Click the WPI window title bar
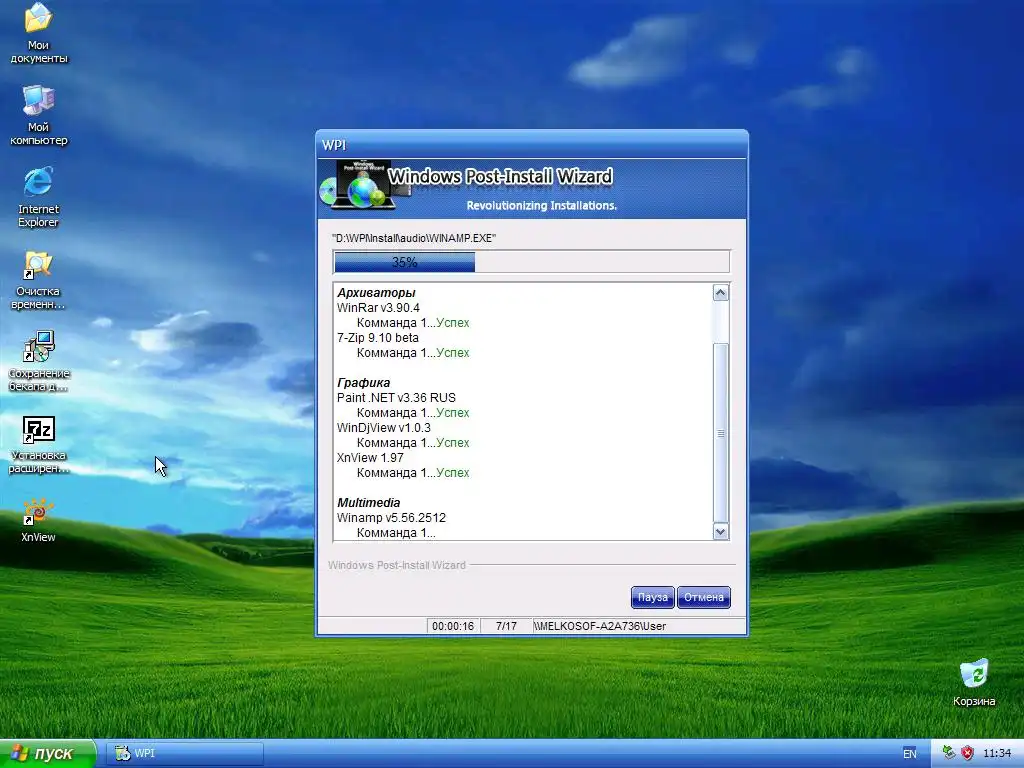 coord(532,144)
